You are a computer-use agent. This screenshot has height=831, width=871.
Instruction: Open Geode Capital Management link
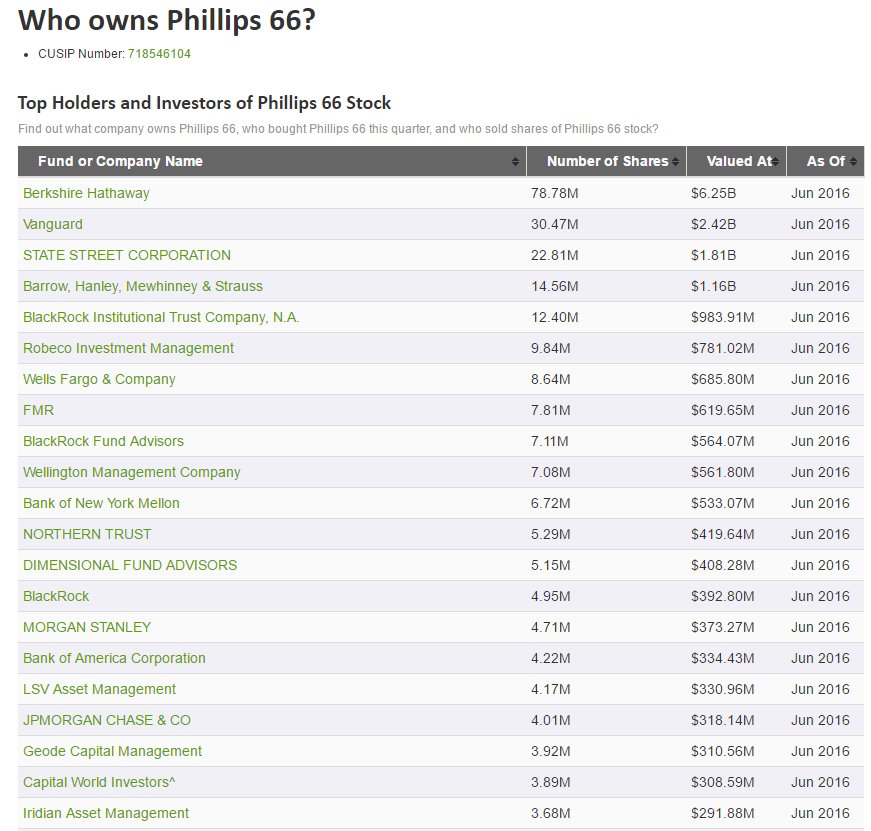pyautogui.click(x=112, y=752)
